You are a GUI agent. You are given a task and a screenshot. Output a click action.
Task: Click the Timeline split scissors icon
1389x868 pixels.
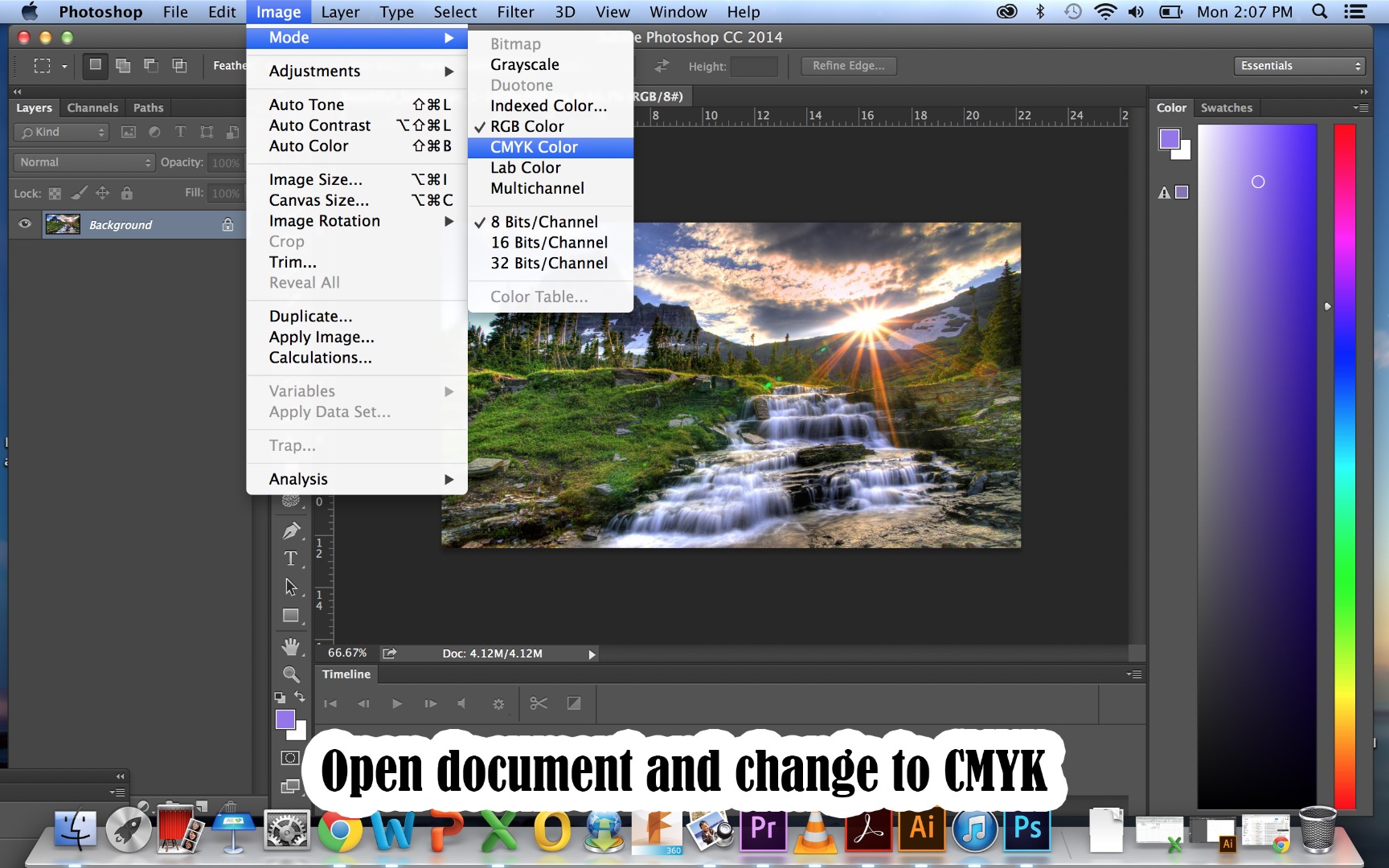(x=539, y=703)
